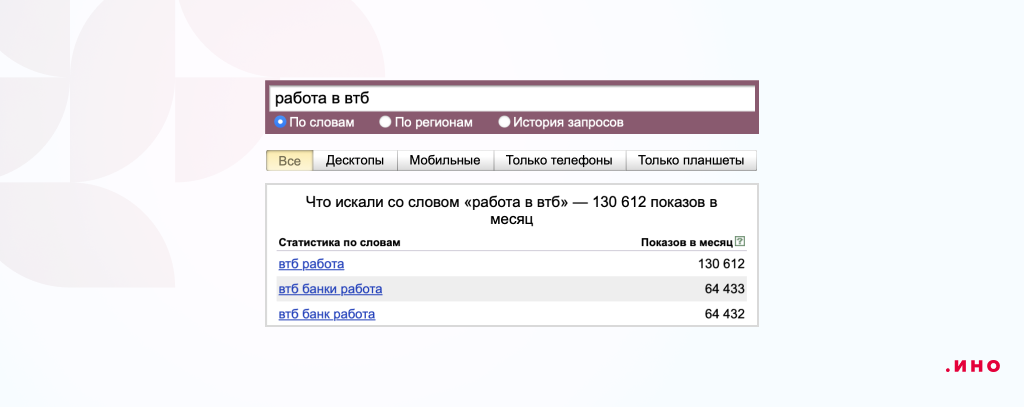Screen dimensions: 1024x407
Task: Open the "втб работа" link
Action: point(311,264)
